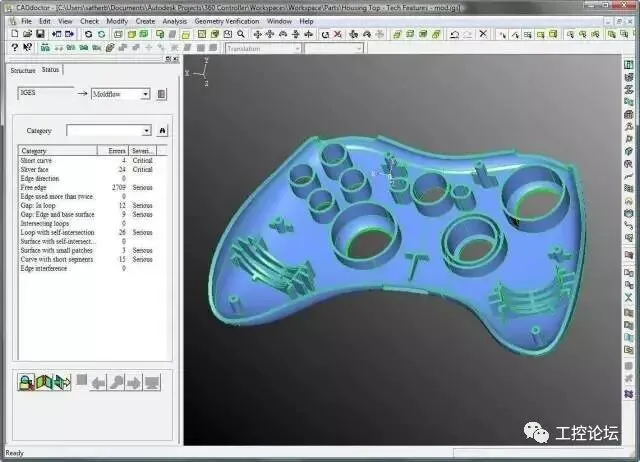
Task: Select 'Surface with small patches' row
Action: [93, 250]
